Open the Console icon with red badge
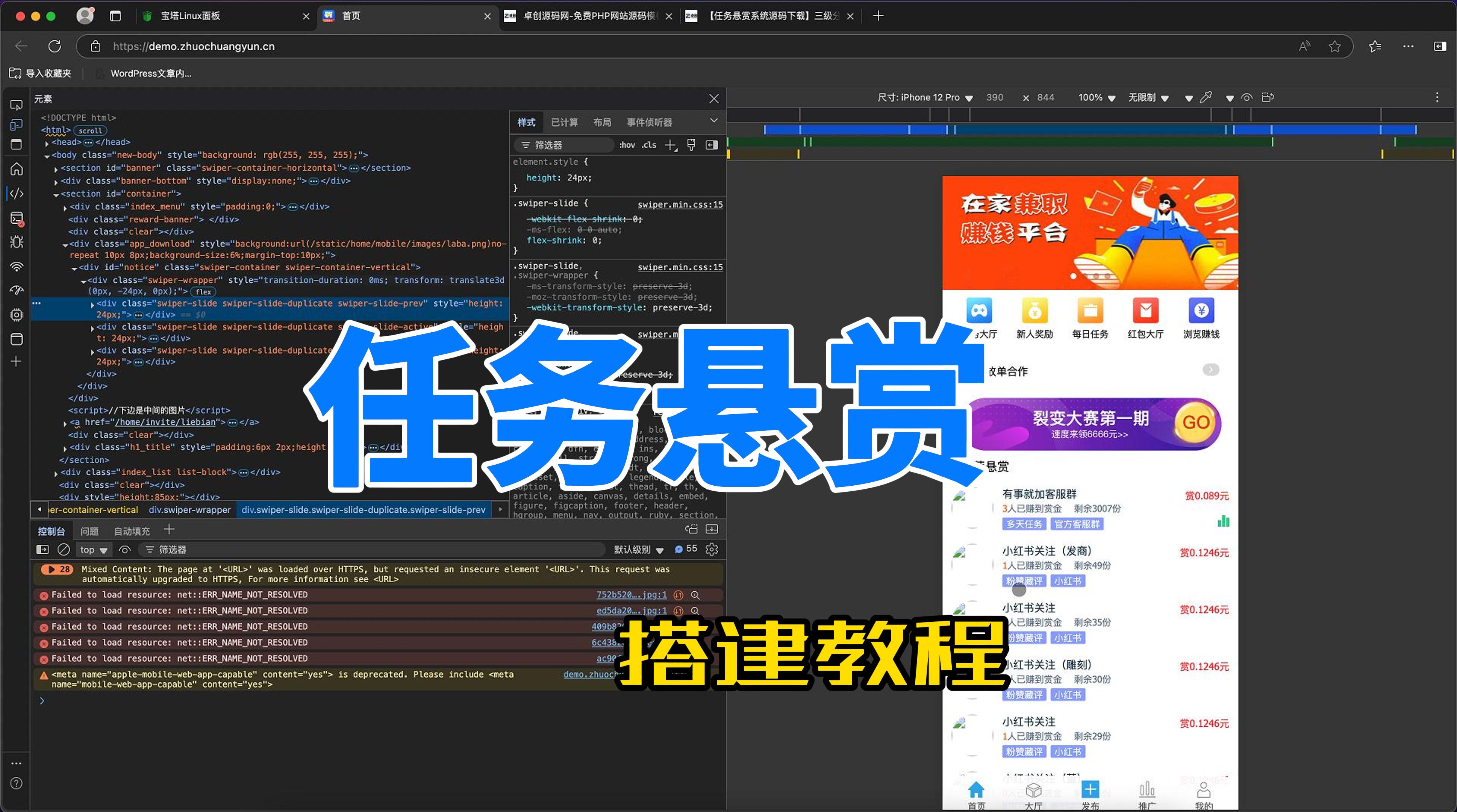Image resolution: width=1457 pixels, height=812 pixels. tap(17, 218)
